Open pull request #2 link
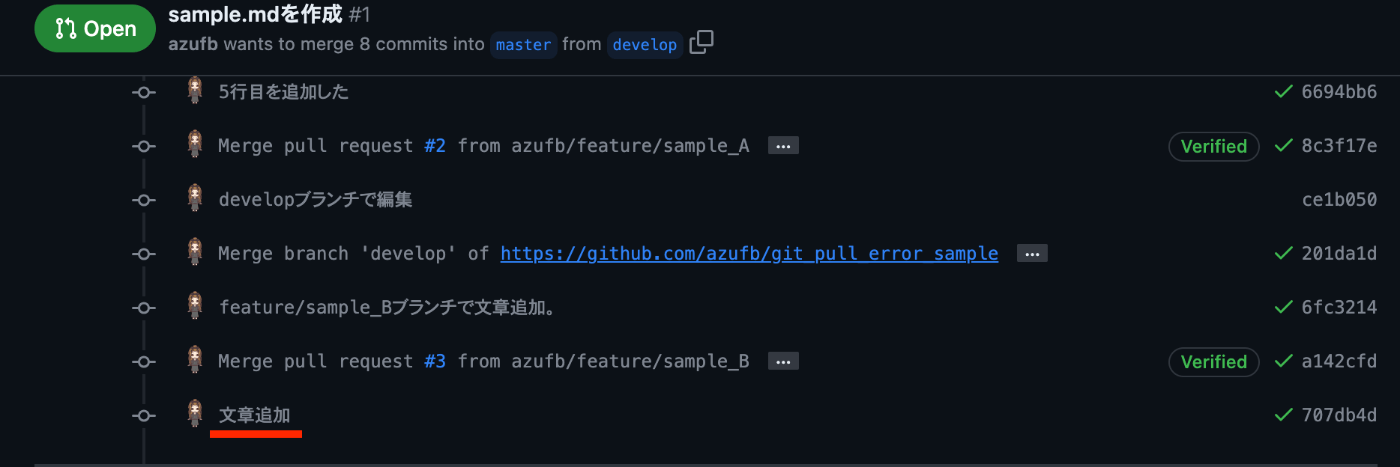This screenshot has width=1400, height=467. pos(435,146)
